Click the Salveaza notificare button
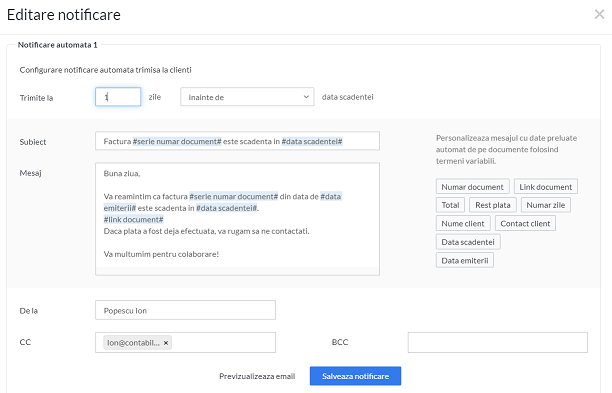 click(x=355, y=376)
